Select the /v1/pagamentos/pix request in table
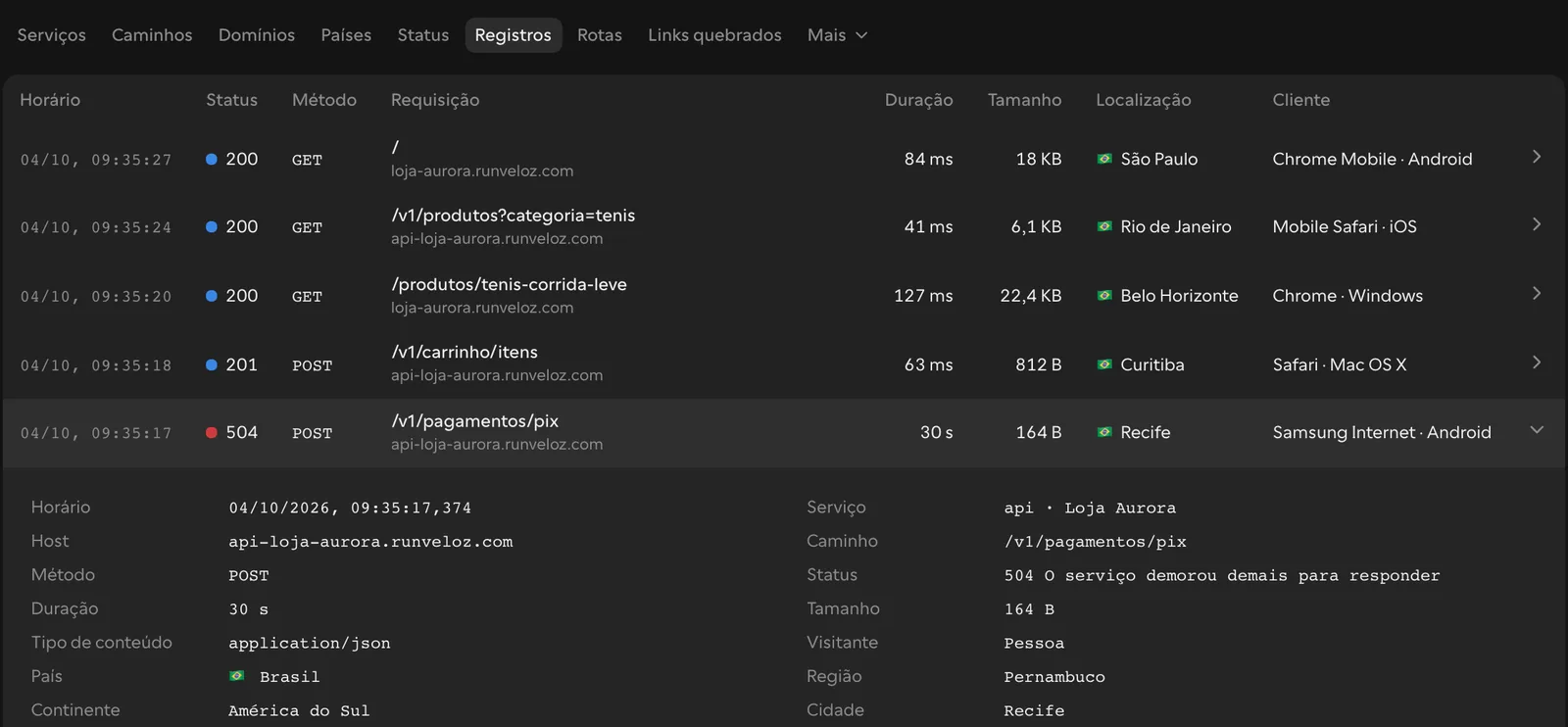Screen dimensions: 1568x727 (474, 421)
